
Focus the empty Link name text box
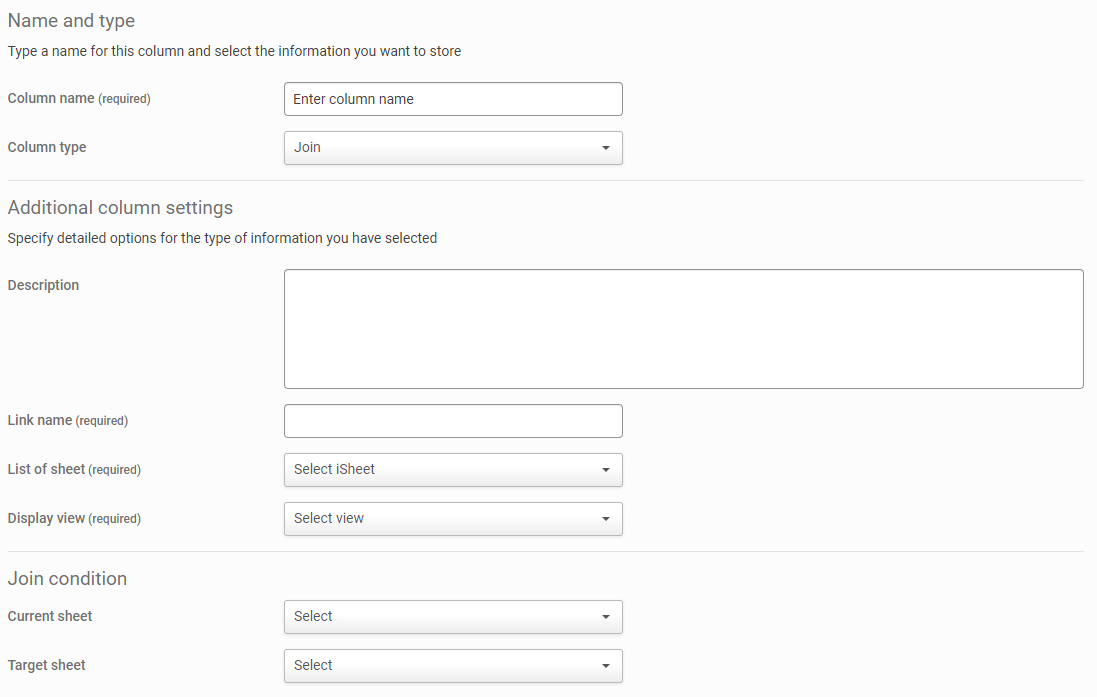click(x=453, y=421)
